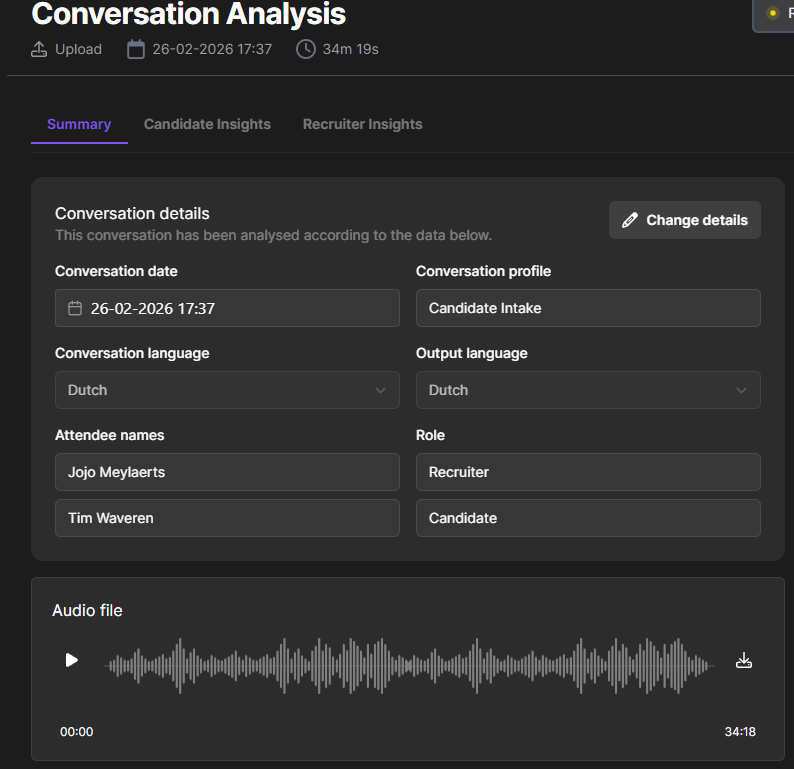Click the Candidate Intake profile field

(x=588, y=308)
